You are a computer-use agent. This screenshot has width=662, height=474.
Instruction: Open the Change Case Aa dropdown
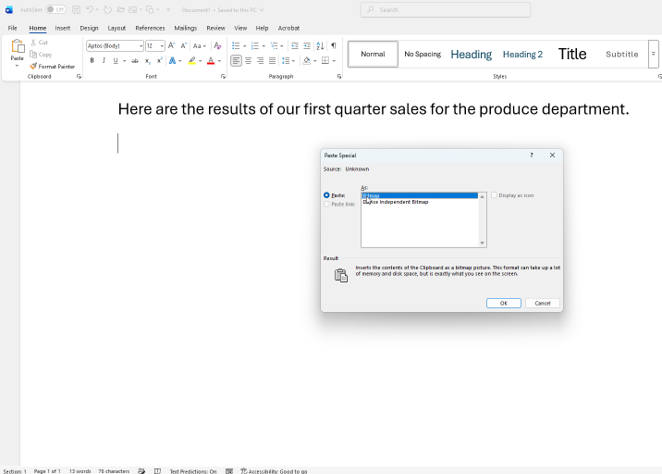tap(199, 46)
